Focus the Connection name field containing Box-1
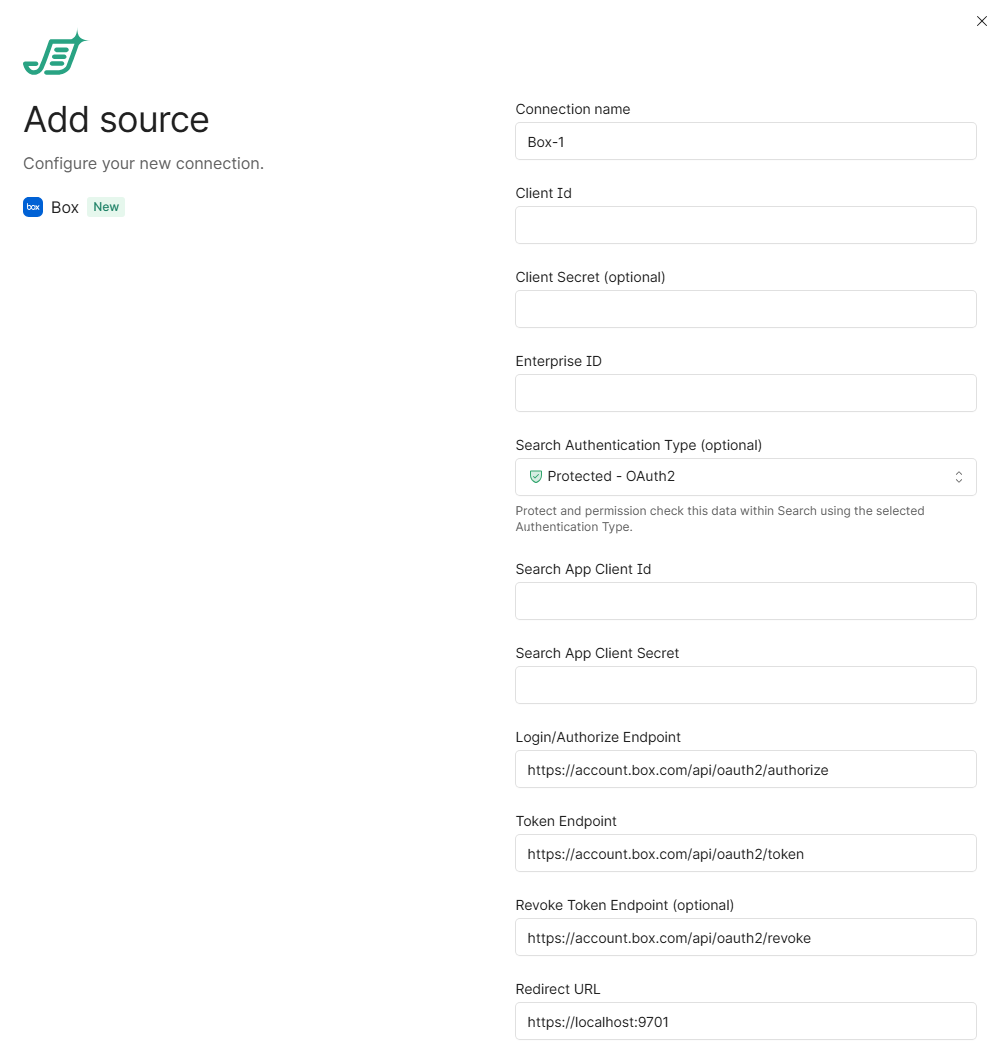The width and height of the screenshot is (1001, 1051). click(745, 141)
